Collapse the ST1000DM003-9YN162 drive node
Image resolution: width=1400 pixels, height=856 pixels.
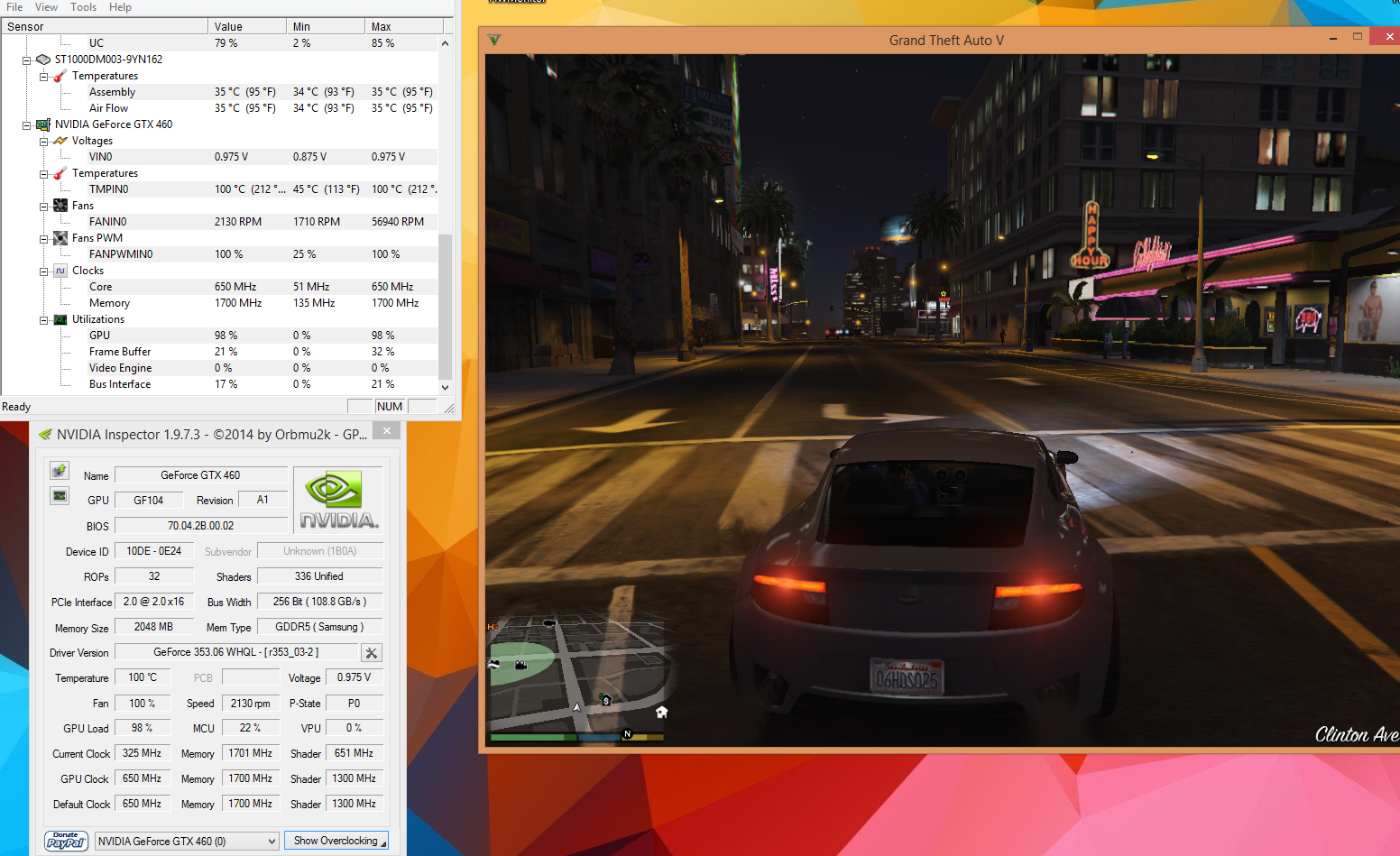coord(27,60)
